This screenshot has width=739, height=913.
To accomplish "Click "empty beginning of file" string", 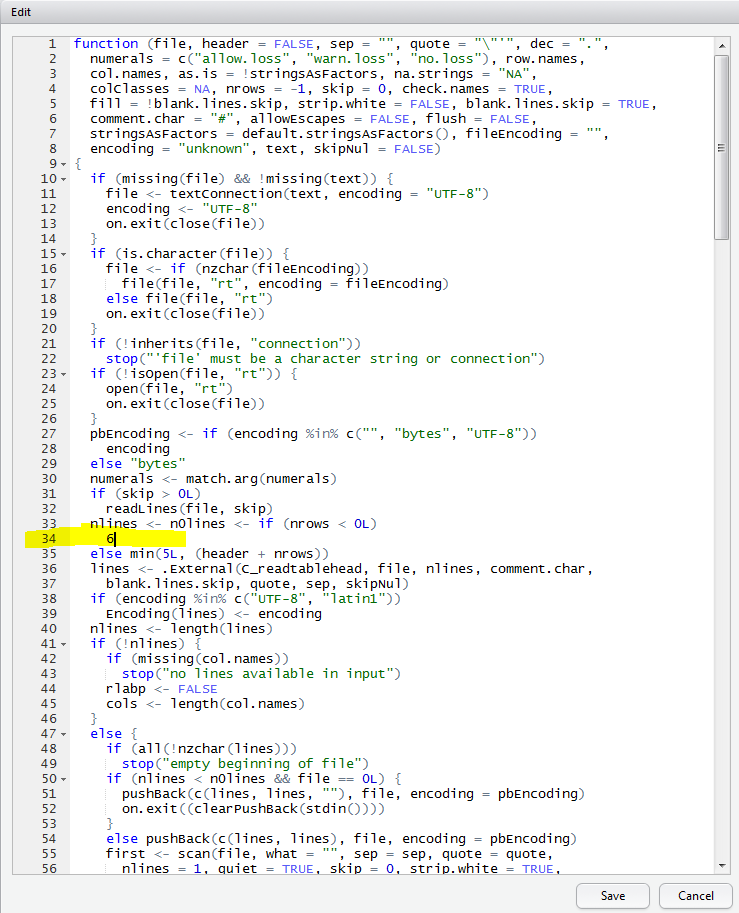I will click(x=261, y=765).
